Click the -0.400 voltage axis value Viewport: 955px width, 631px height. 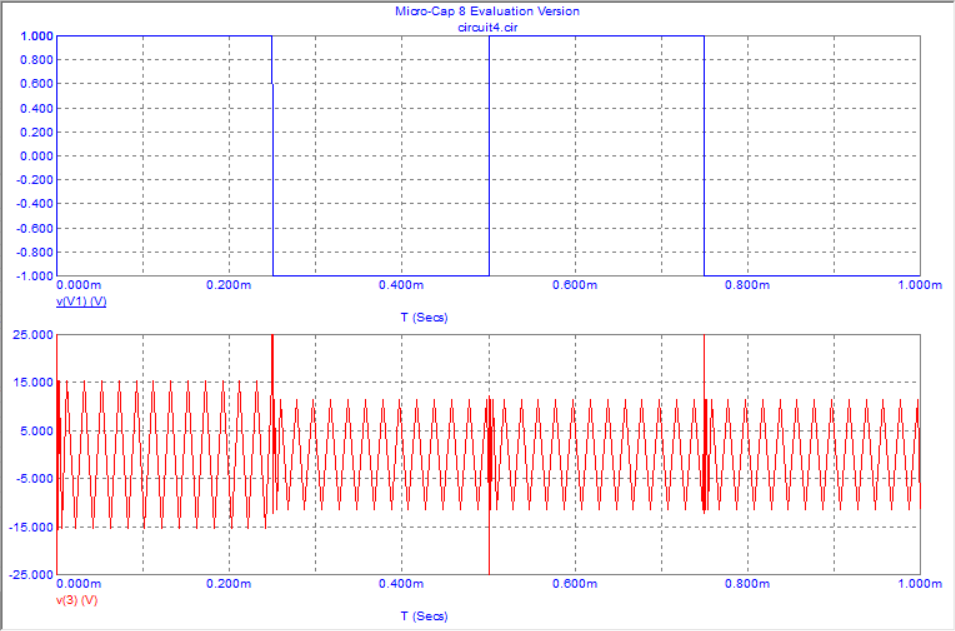pos(35,203)
